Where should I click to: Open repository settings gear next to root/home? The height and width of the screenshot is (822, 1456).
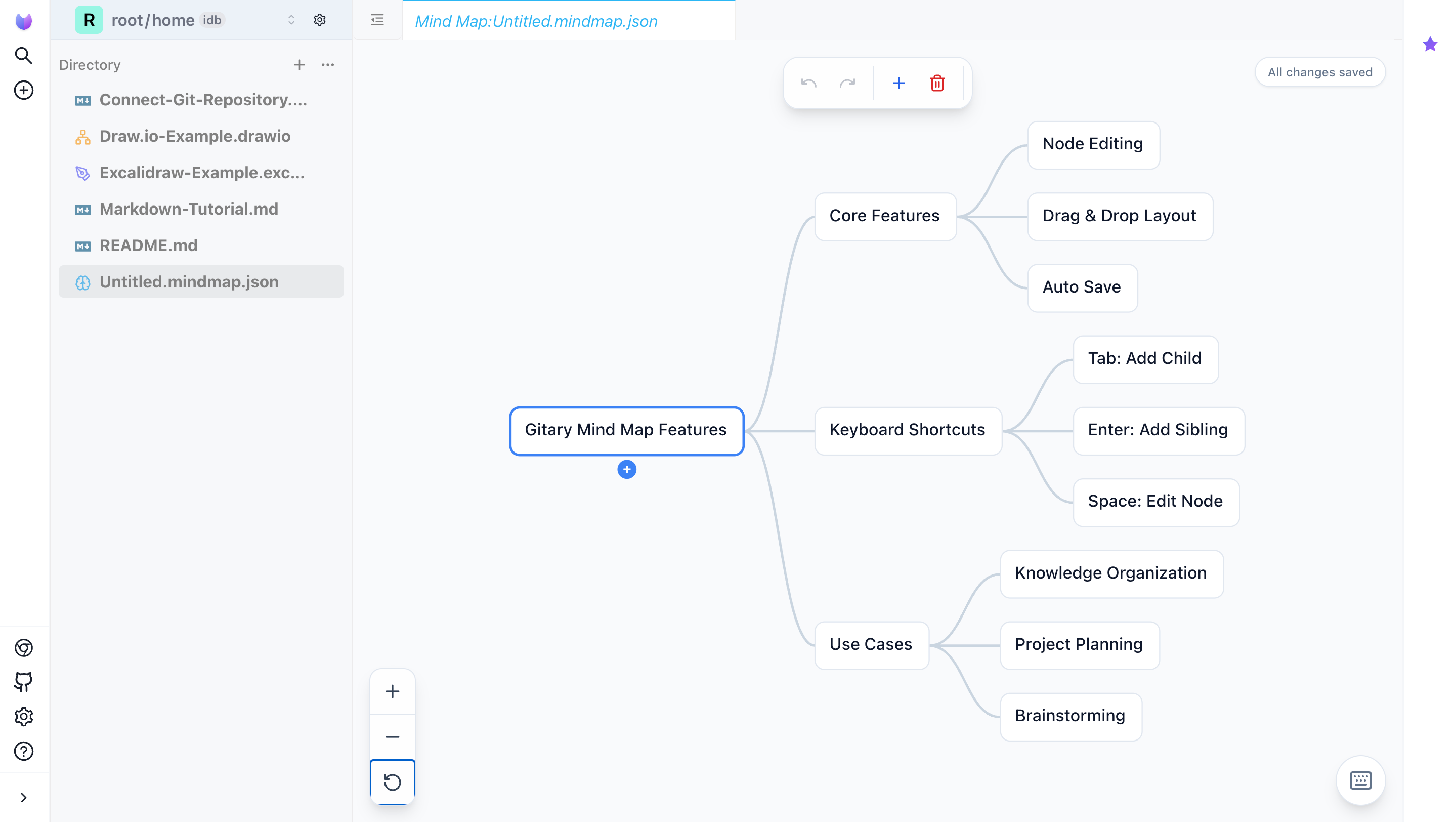319,20
